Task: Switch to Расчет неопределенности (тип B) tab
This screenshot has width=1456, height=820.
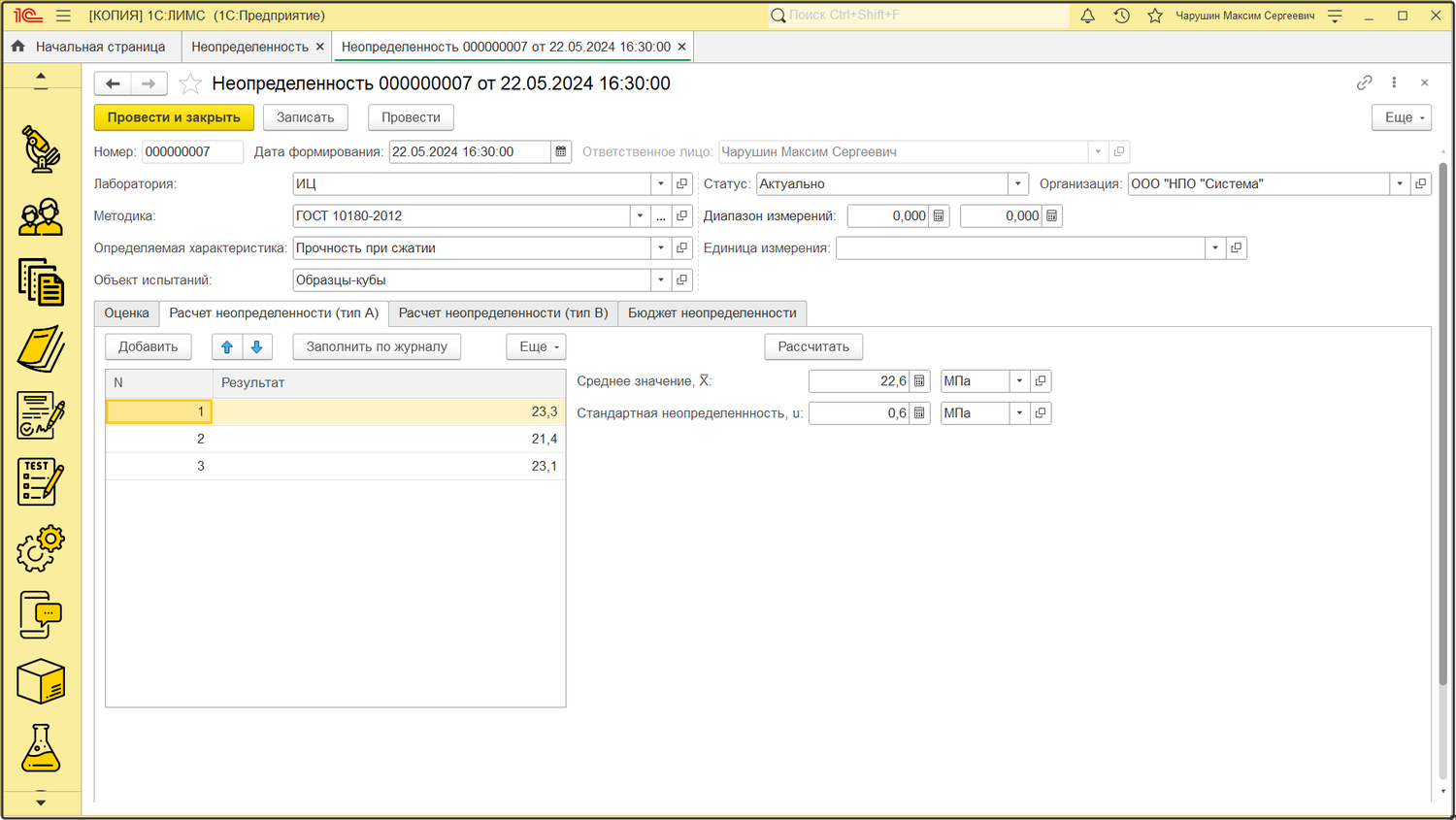Action: coord(503,312)
